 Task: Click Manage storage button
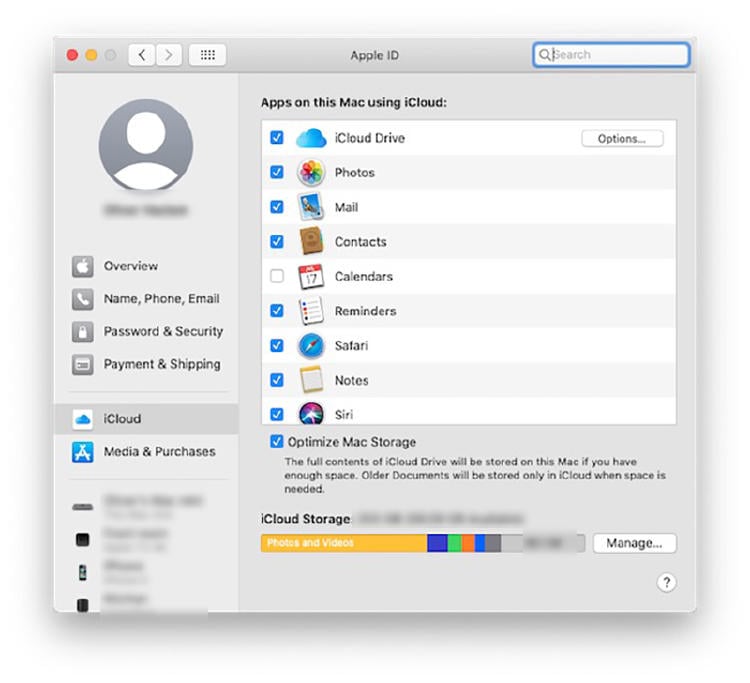click(x=634, y=543)
